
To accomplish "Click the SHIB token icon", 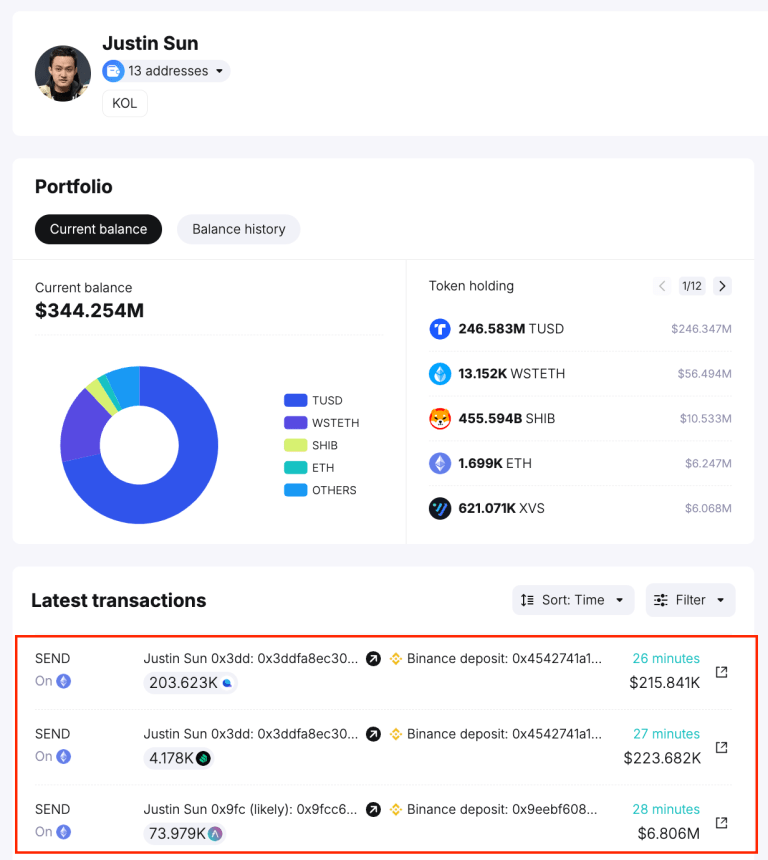I will click(439, 418).
